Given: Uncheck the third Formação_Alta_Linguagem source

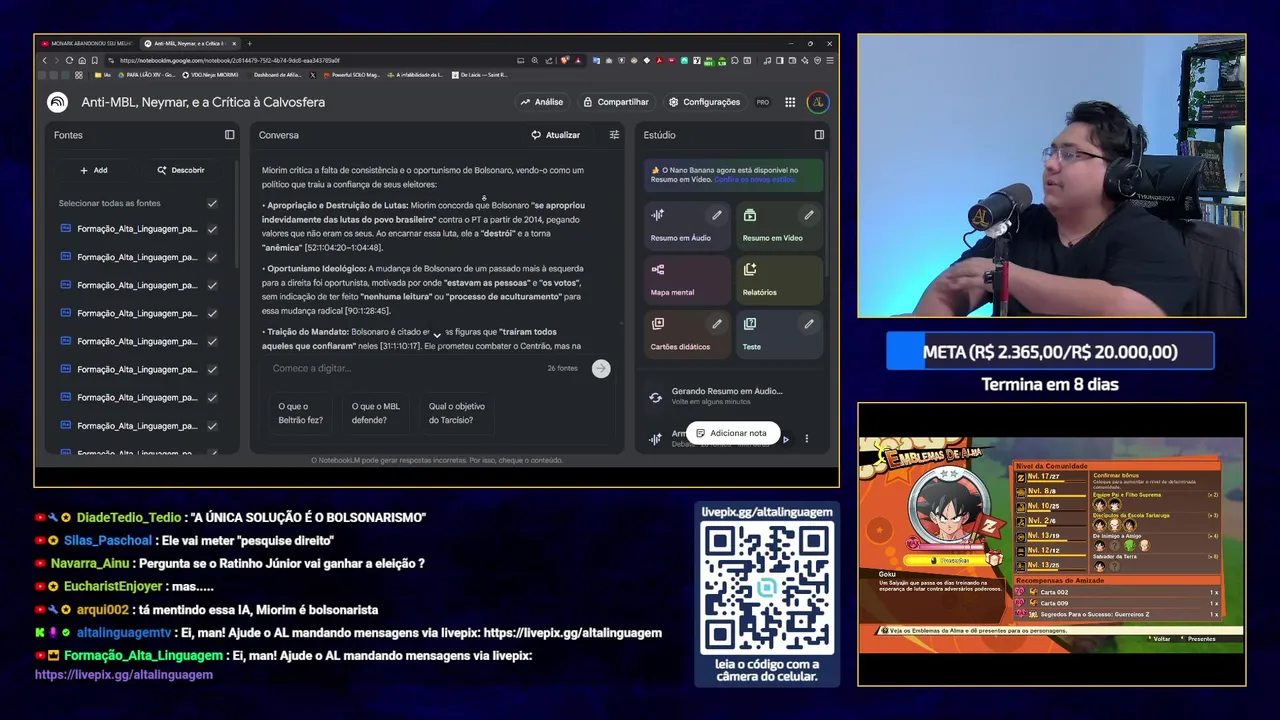Looking at the screenshot, I should [x=212, y=285].
